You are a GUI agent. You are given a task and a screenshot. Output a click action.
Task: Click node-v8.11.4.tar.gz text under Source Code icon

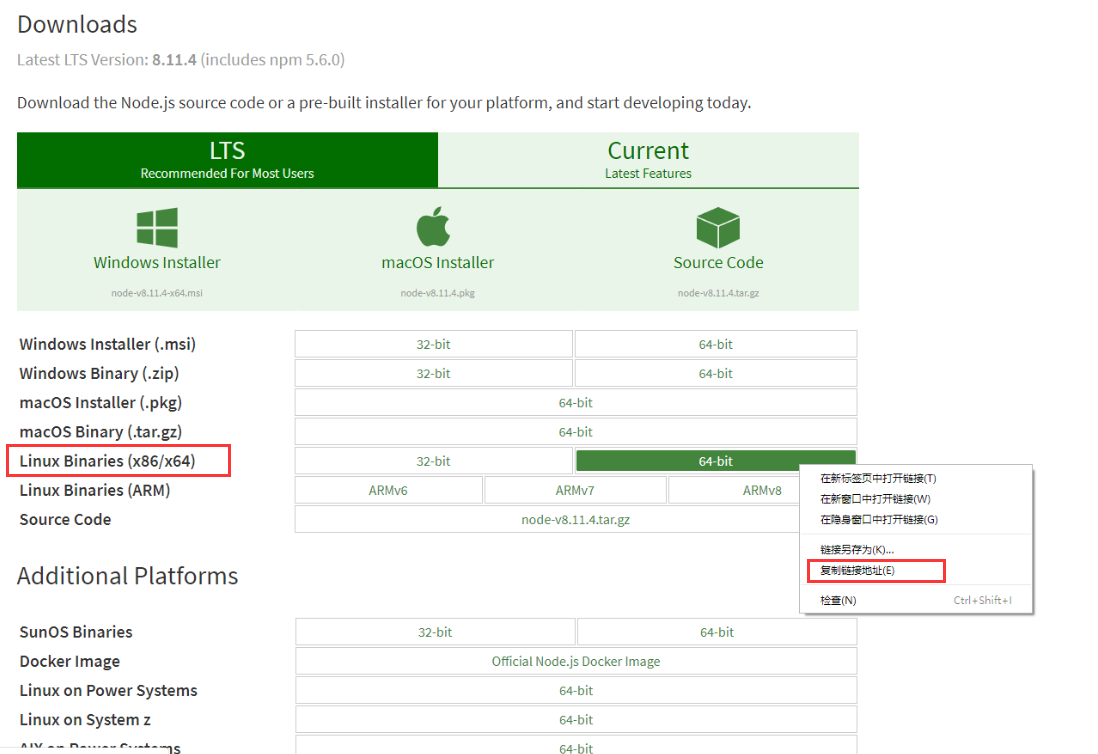pos(718,293)
